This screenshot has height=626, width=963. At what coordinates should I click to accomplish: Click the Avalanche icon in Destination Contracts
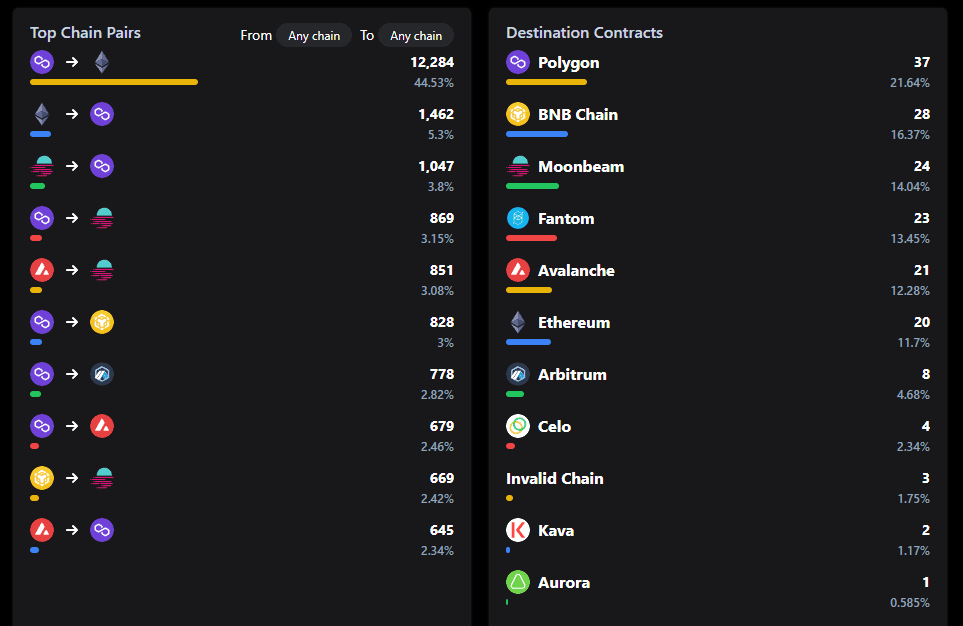point(518,271)
